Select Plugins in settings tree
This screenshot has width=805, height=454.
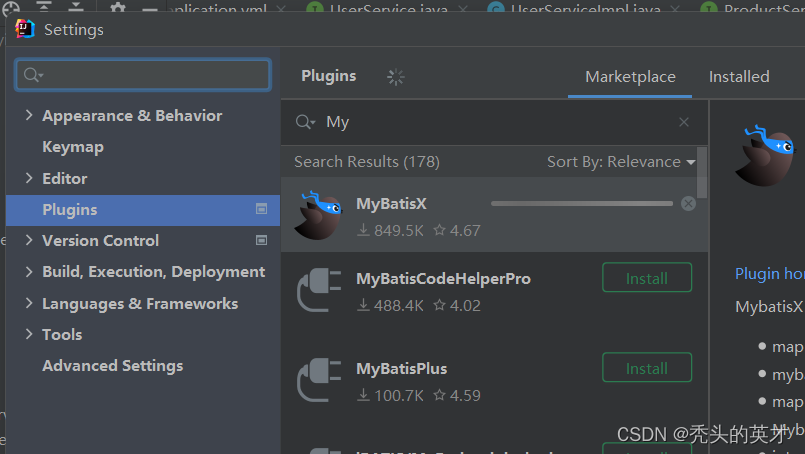[x=143, y=210]
